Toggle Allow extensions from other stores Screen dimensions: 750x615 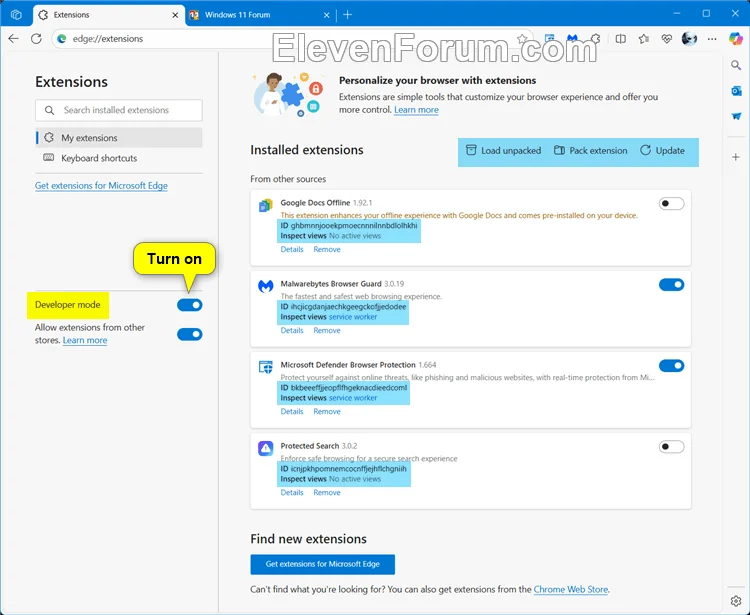click(189, 334)
